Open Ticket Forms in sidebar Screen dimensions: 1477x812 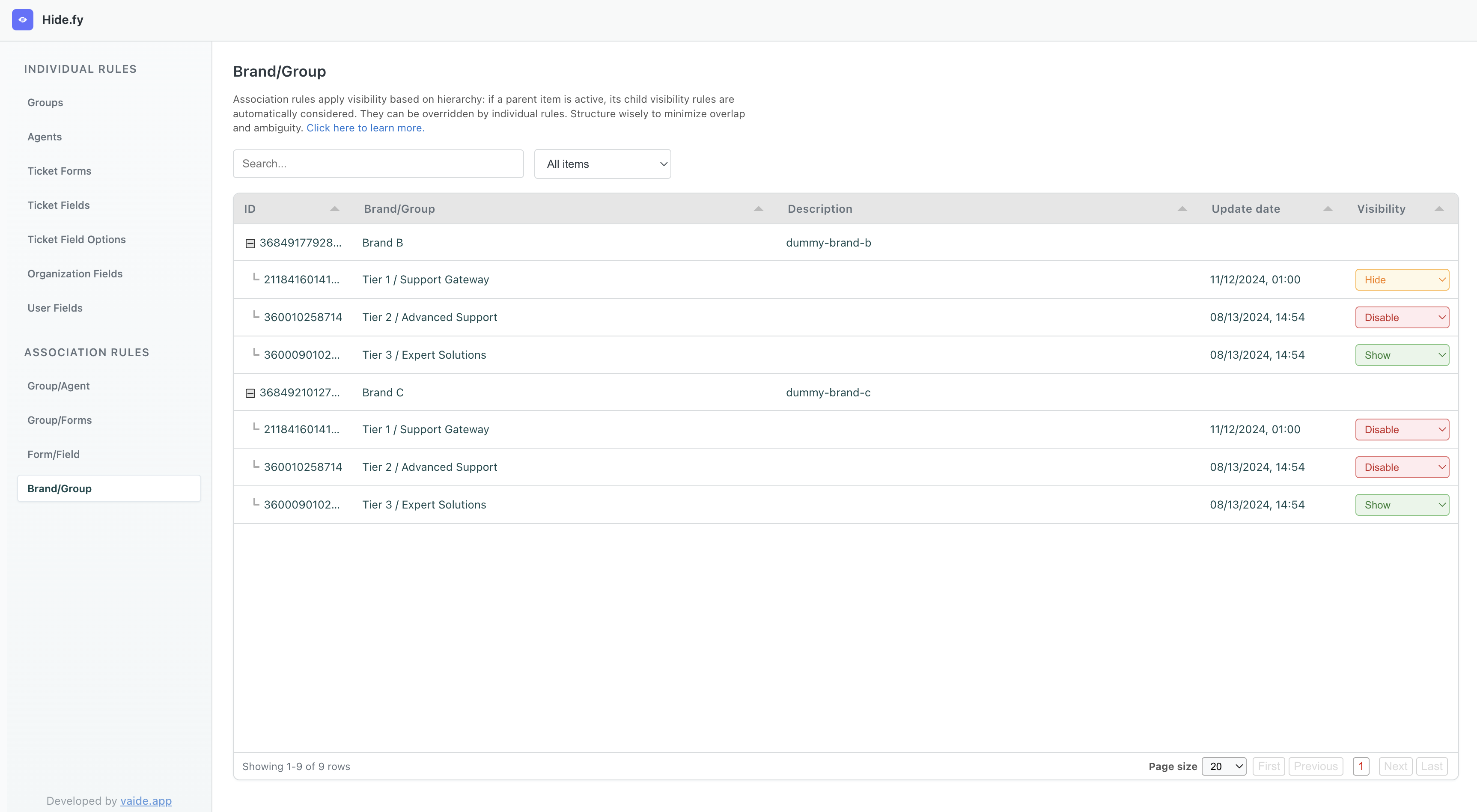[x=59, y=171]
